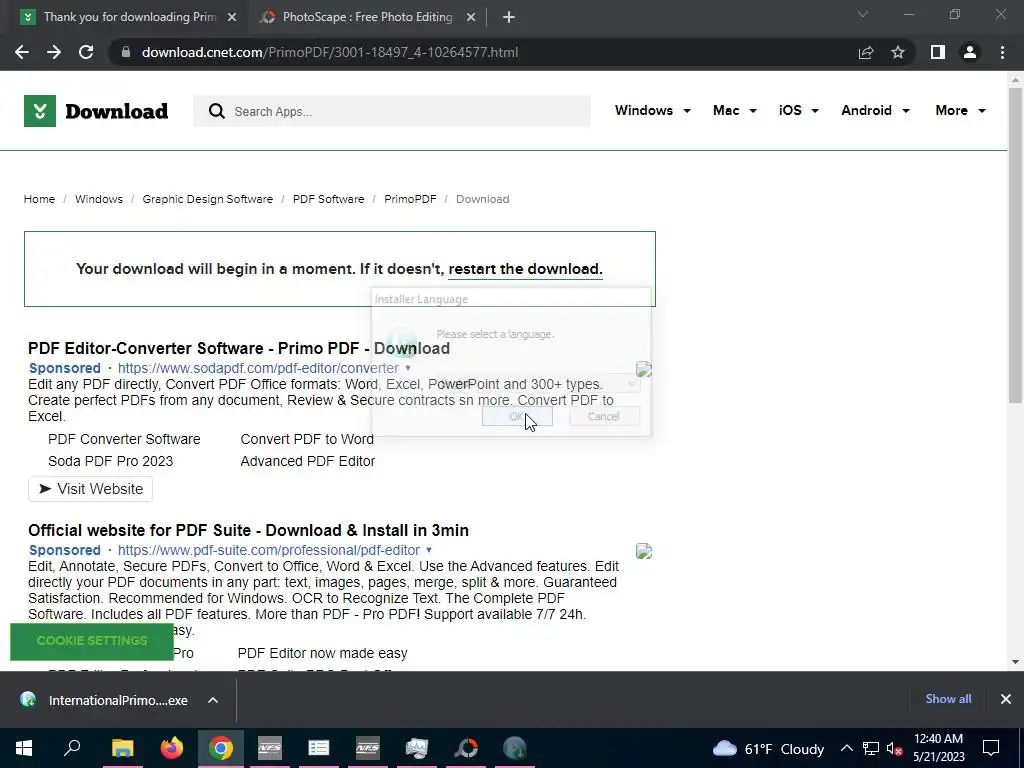Open the notification center icon
The image size is (1024, 768).
click(991, 748)
